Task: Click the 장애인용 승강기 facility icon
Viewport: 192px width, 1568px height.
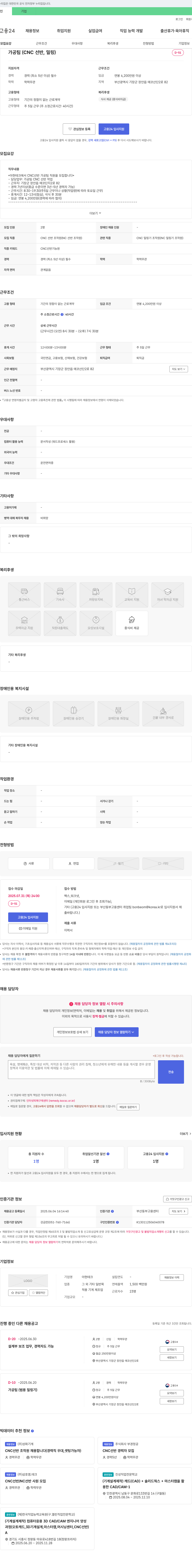Action: [x=74, y=713]
